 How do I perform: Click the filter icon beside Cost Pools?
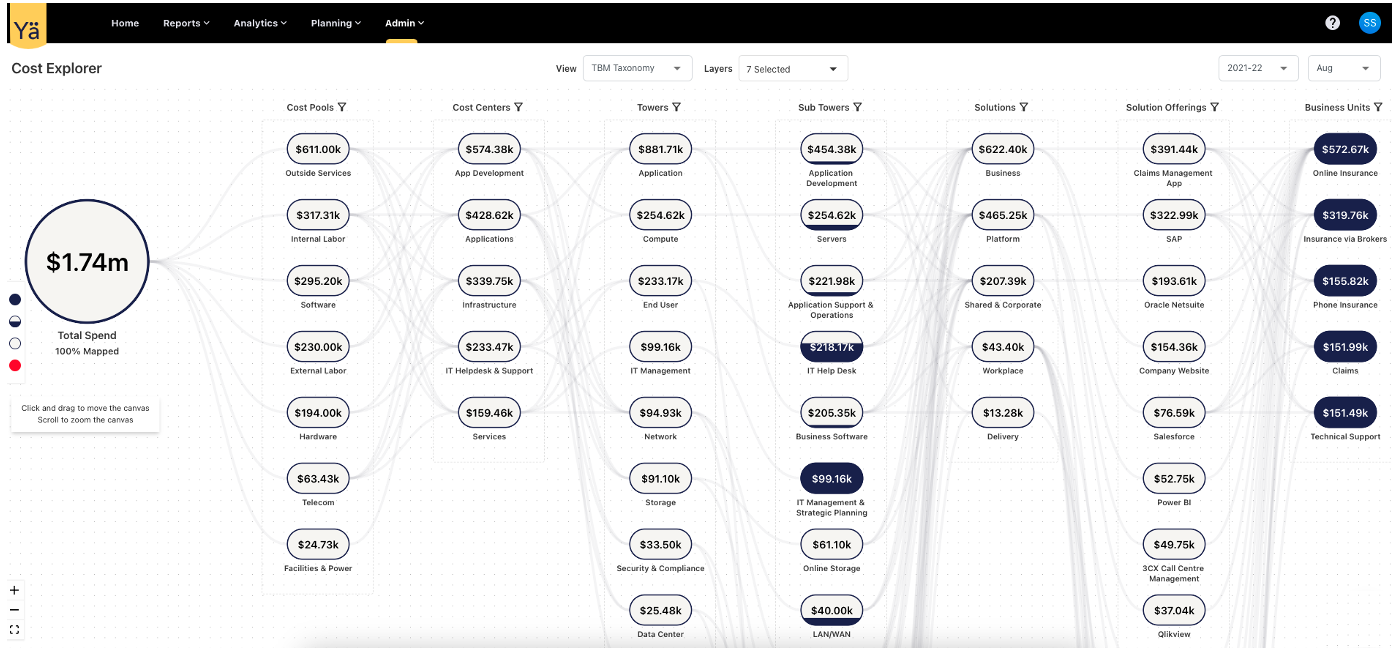(342, 107)
